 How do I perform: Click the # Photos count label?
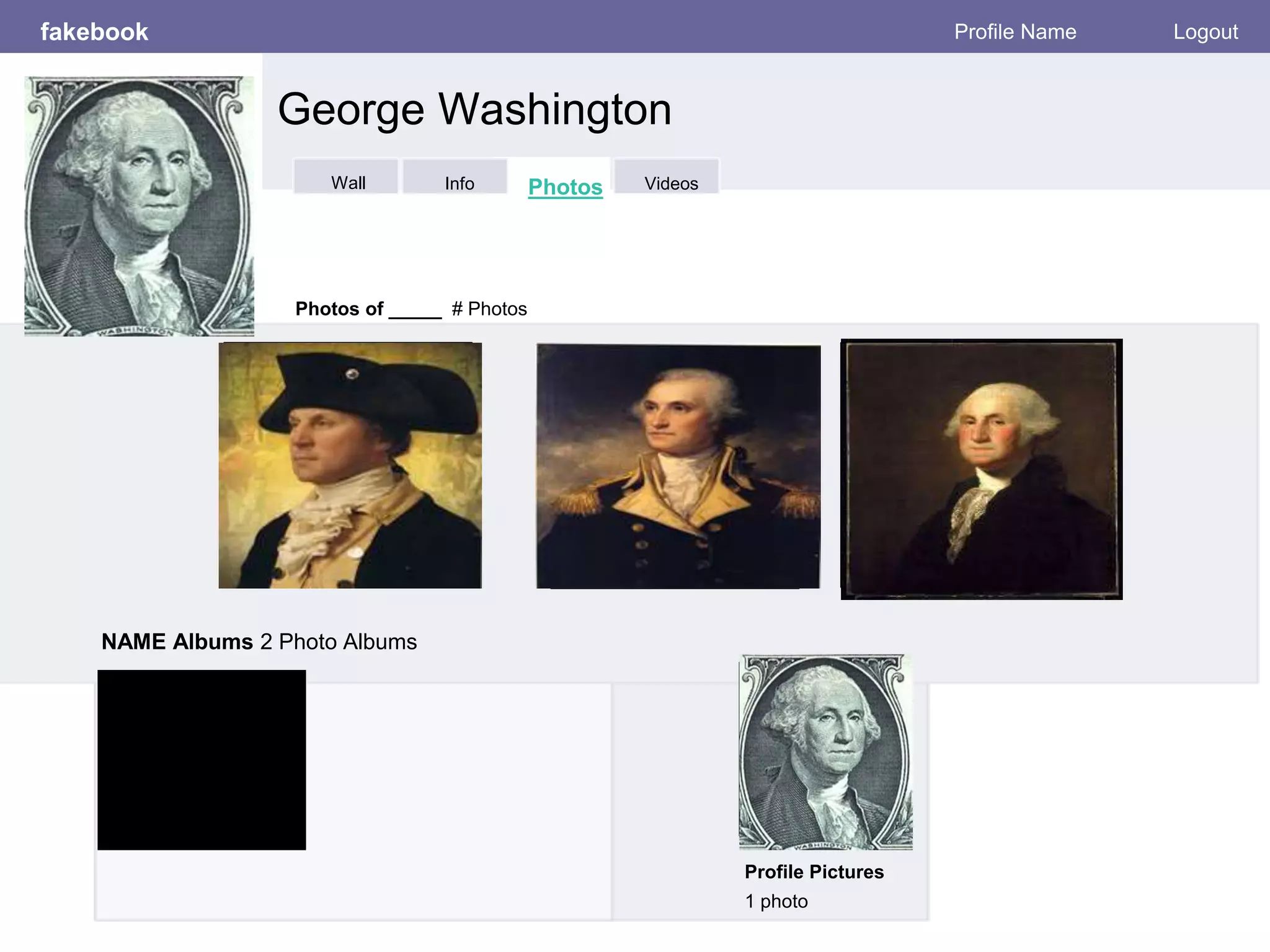pos(489,309)
